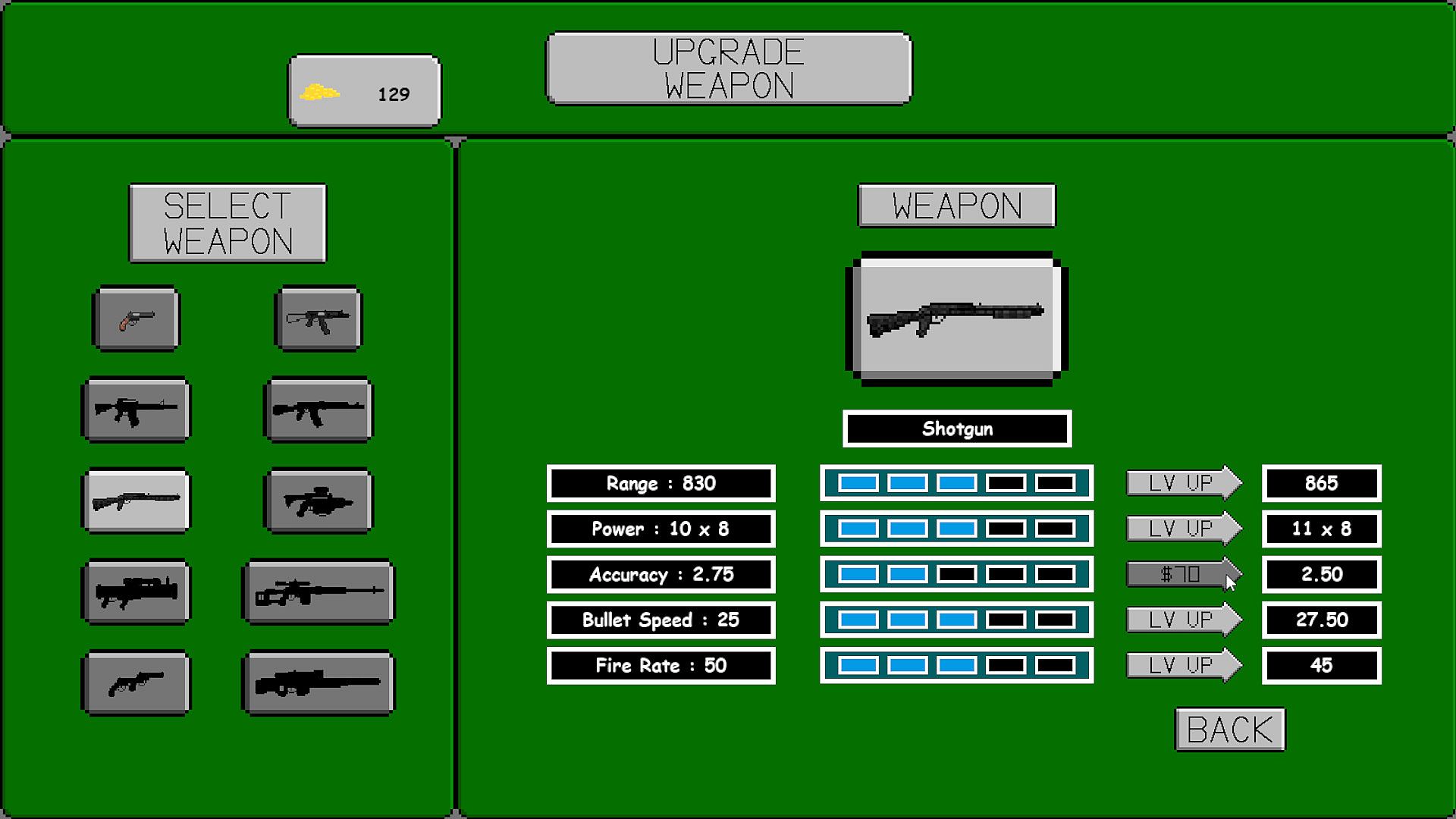Viewport: 1456px width, 819px height.
Task: Select the locked AK rifle silhouette
Action: pos(318,410)
